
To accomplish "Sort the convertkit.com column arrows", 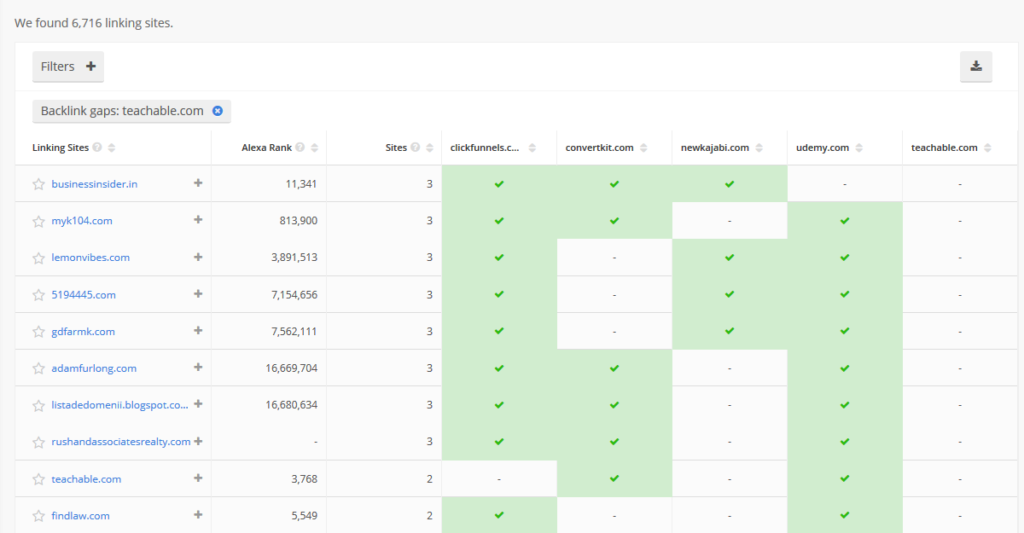I will coord(643,148).
